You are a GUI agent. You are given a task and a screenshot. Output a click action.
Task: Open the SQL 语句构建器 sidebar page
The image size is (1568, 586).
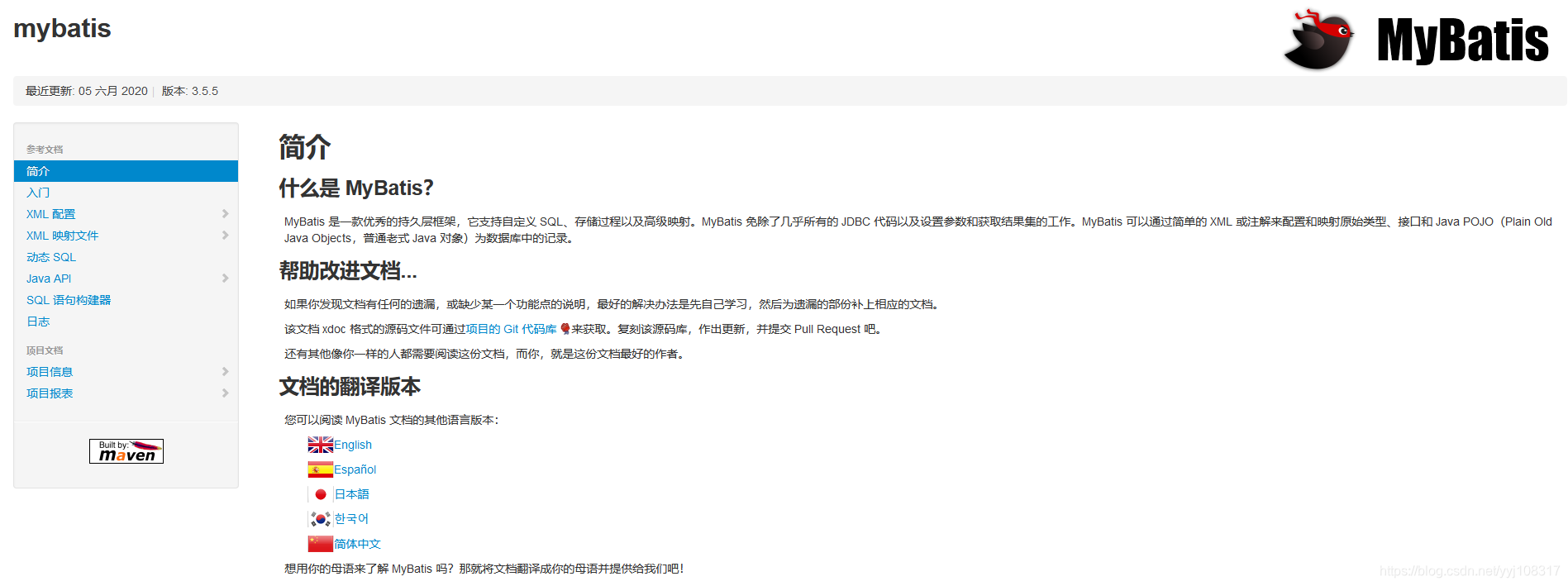[69, 300]
